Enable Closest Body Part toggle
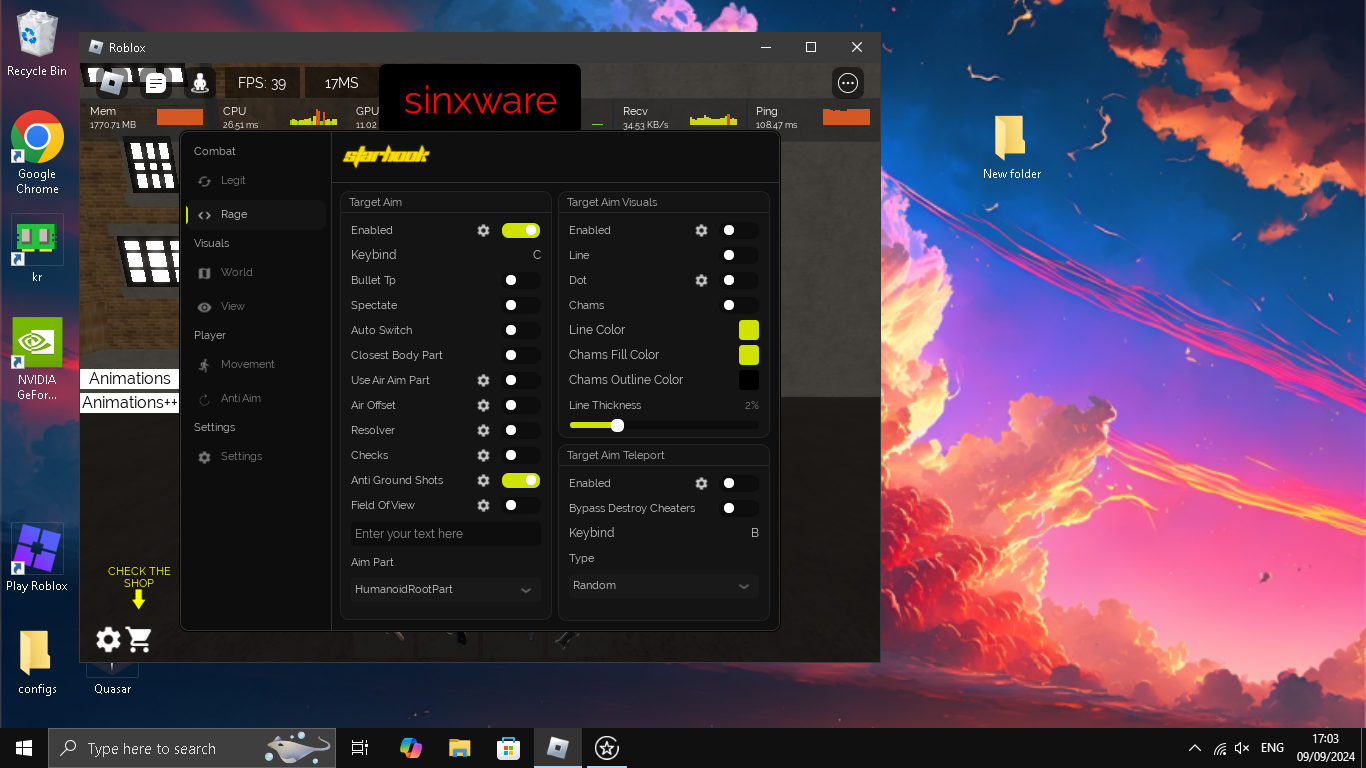Screen dimensions: 1366x768 [521, 355]
